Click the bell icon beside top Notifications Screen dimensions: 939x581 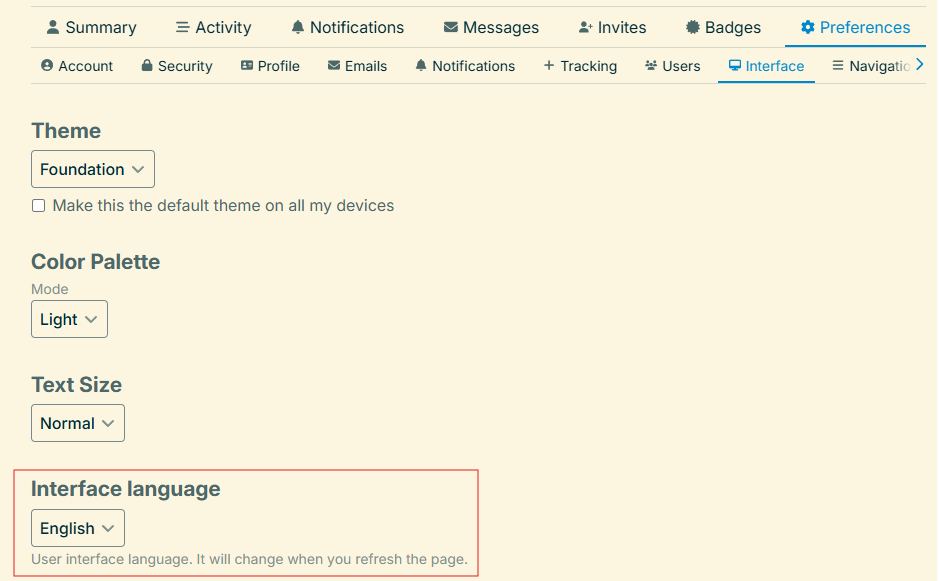[298, 27]
